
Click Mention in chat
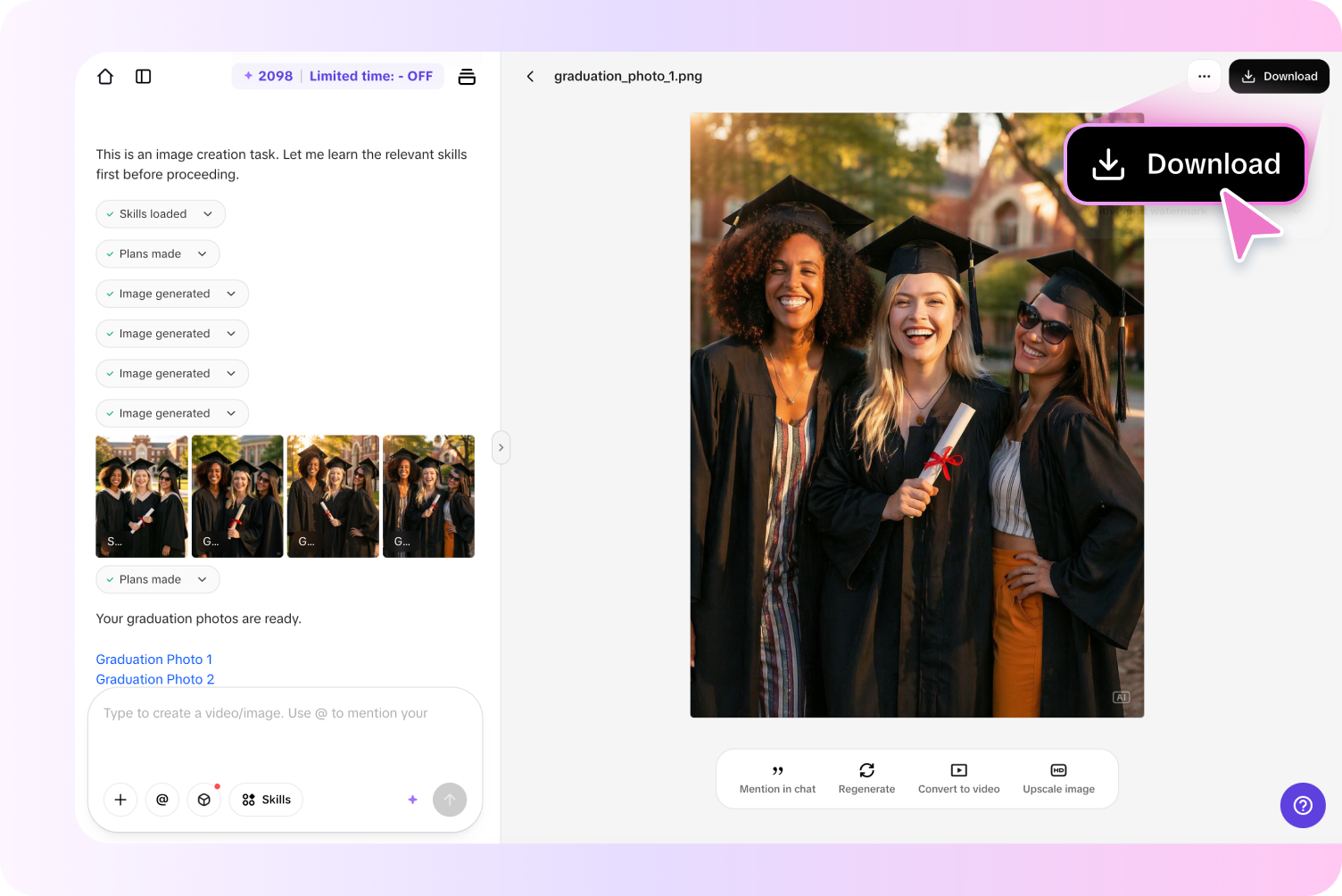(x=777, y=779)
